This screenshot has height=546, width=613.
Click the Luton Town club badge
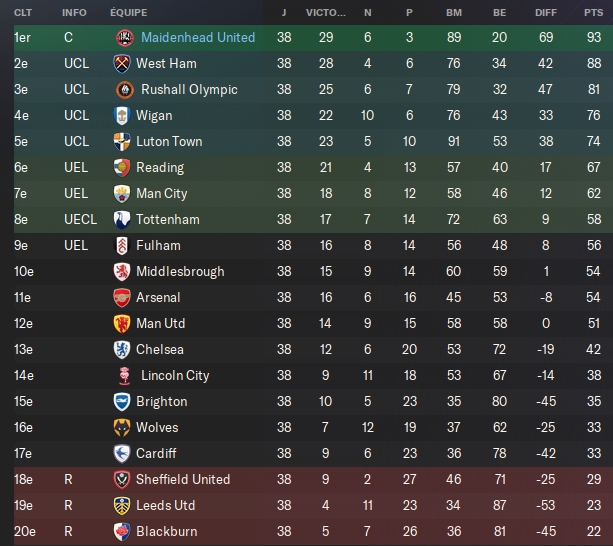click(x=122, y=141)
